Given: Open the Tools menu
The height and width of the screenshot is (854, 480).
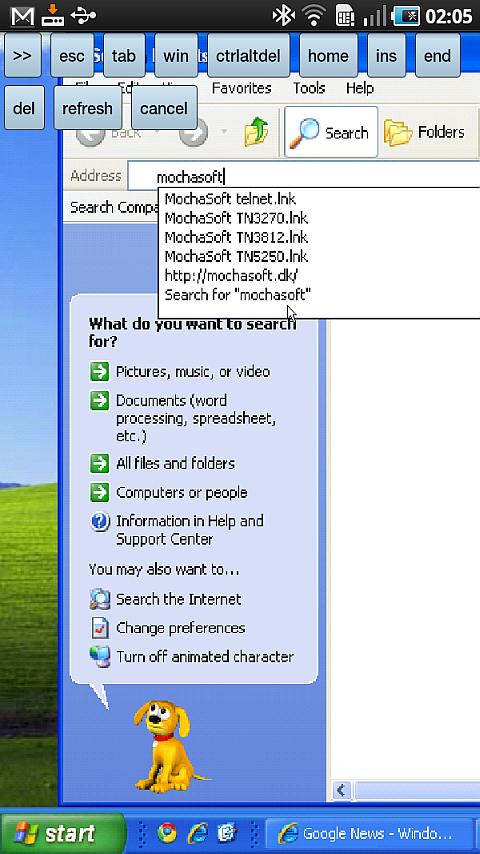Looking at the screenshot, I should coord(309,88).
